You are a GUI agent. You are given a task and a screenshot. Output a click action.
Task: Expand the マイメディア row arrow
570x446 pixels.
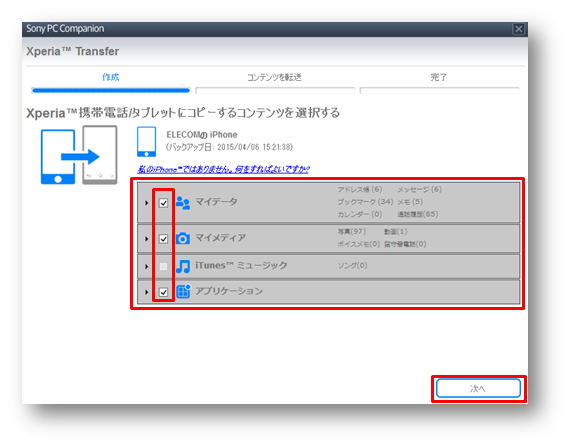click(x=146, y=239)
